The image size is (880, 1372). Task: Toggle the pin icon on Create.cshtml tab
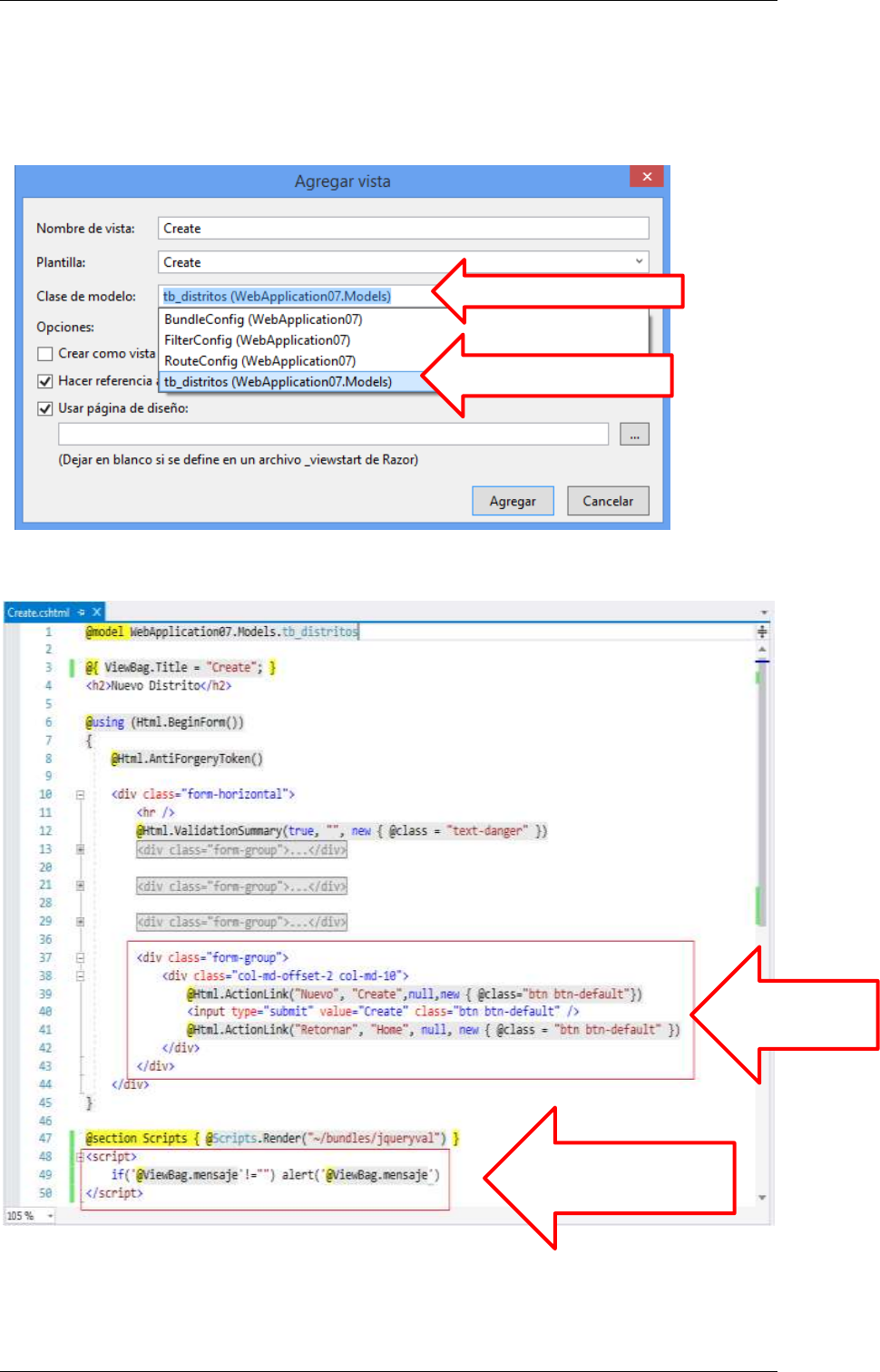(x=81, y=612)
